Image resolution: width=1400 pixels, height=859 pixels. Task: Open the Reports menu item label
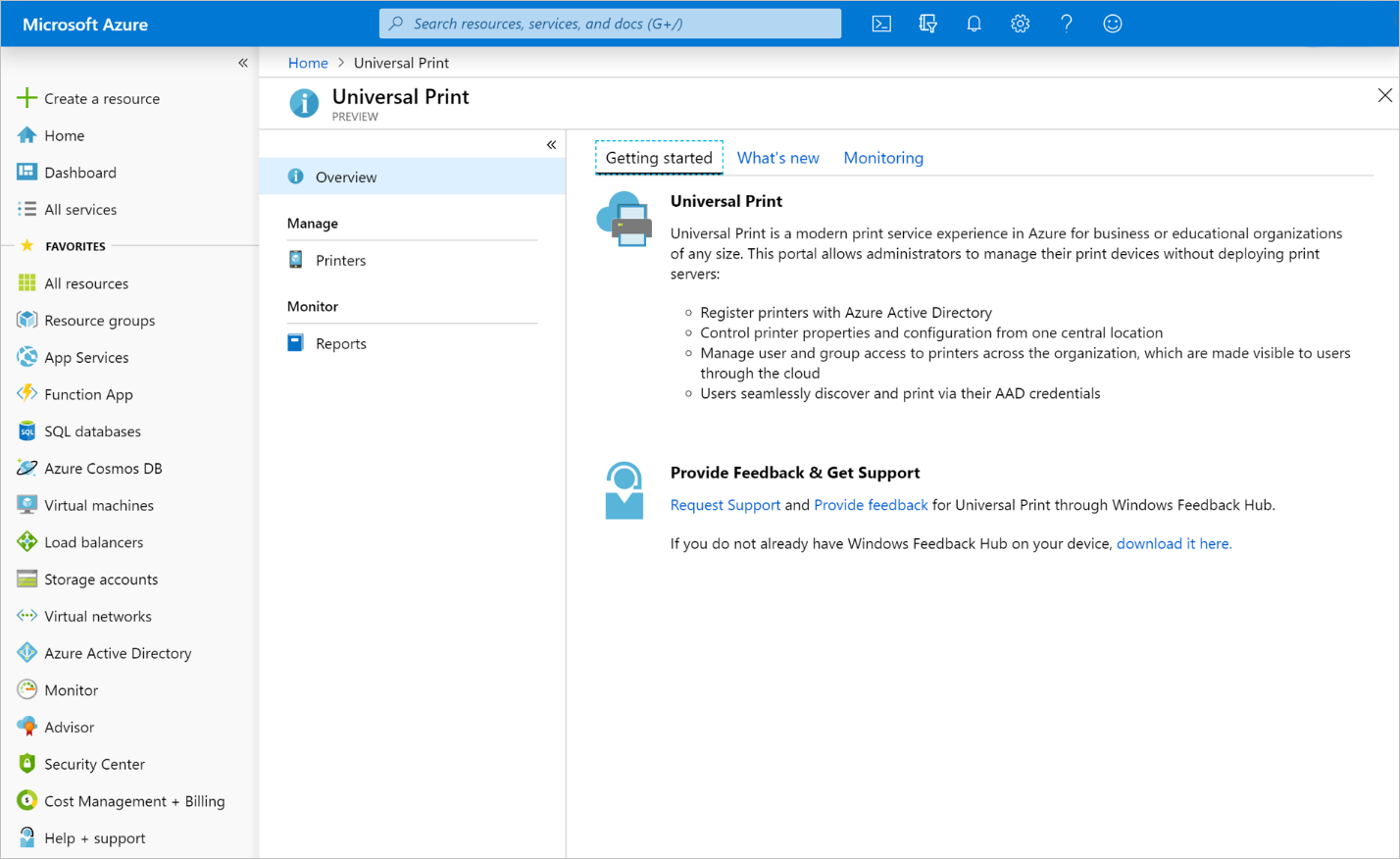pyautogui.click(x=341, y=343)
